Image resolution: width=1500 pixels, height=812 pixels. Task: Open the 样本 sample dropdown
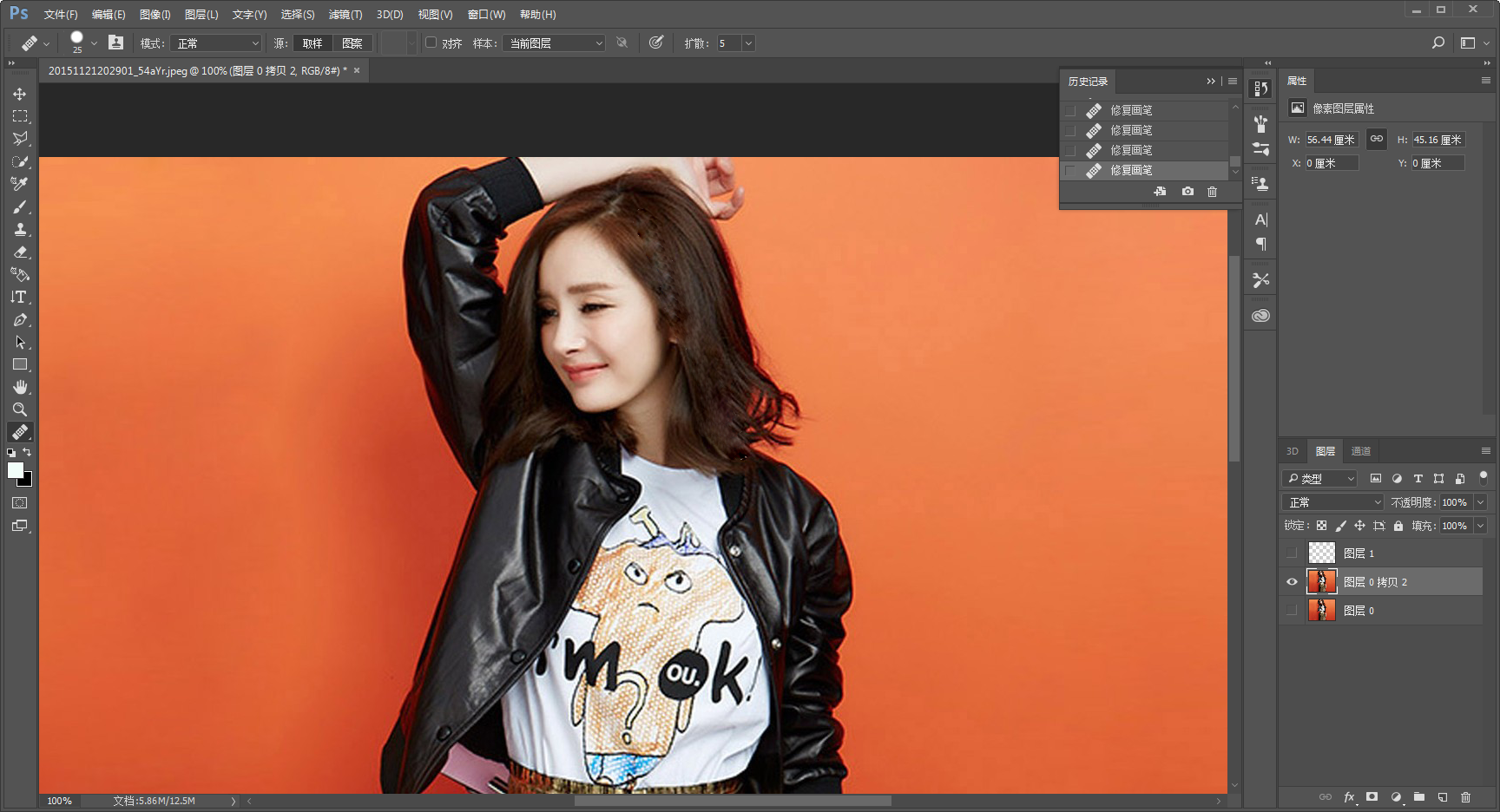(553, 43)
